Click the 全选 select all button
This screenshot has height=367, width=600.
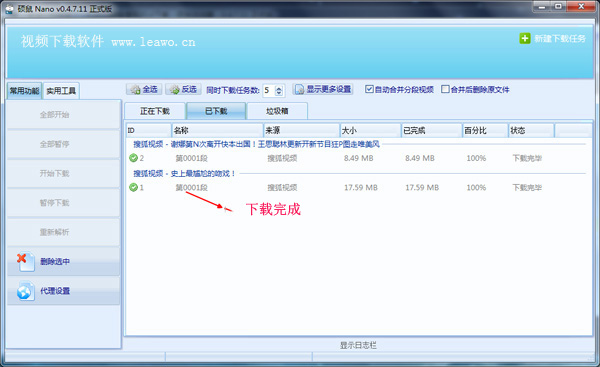tap(144, 90)
